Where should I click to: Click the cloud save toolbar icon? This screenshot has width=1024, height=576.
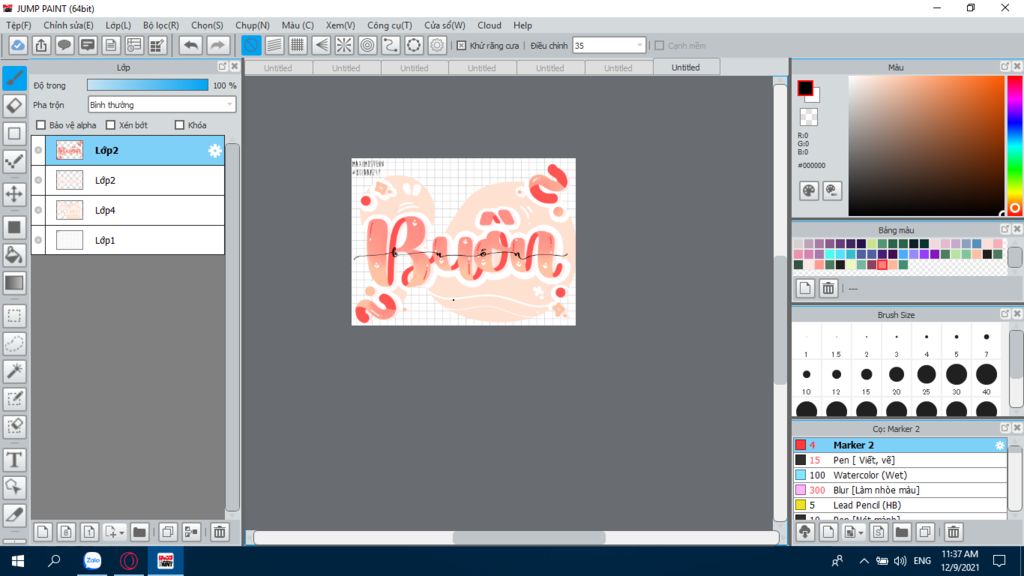pyautogui.click(x=18, y=45)
